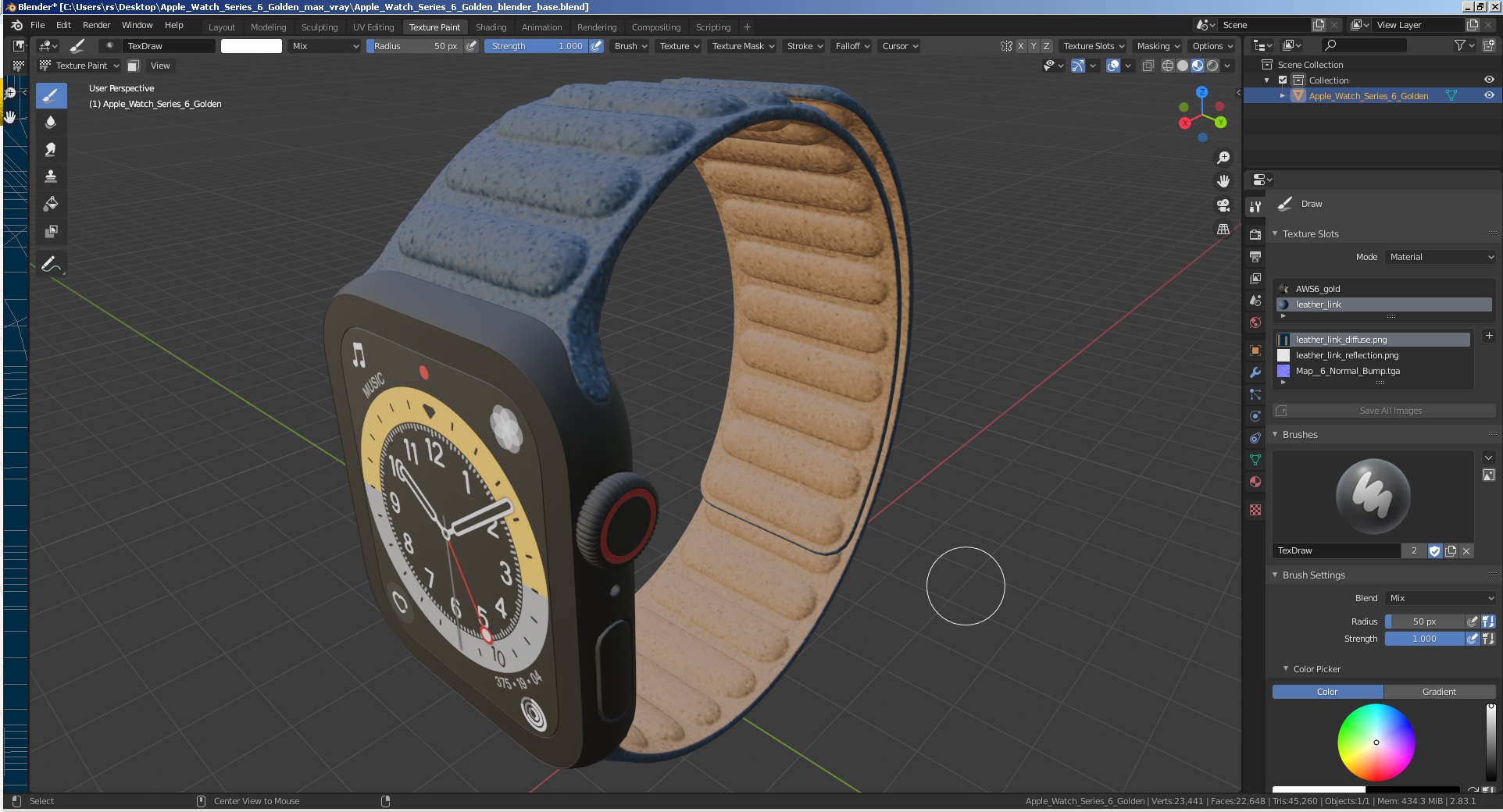Open the Material properties tab

(x=1255, y=482)
